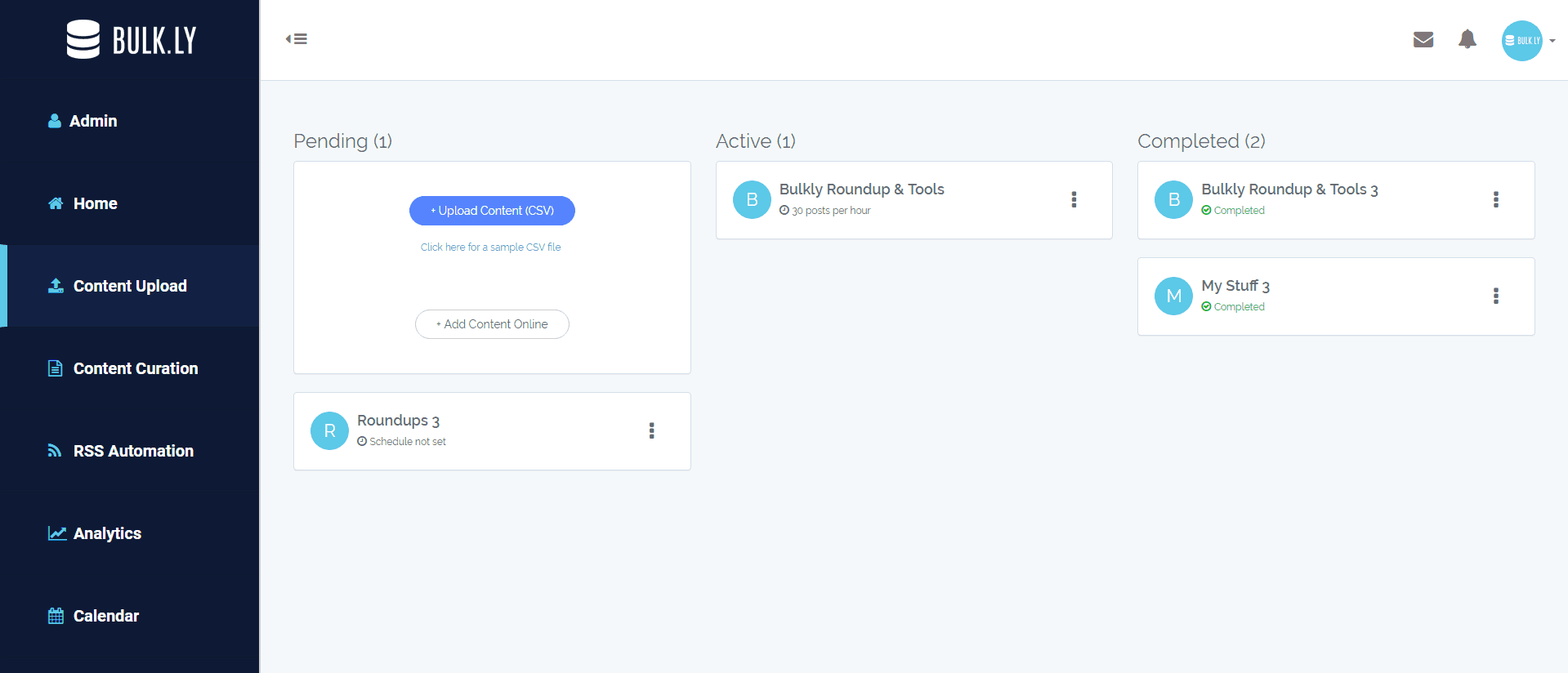Open options menu for My Stuff 3
This screenshot has height=673, width=1568.
[1496, 296]
